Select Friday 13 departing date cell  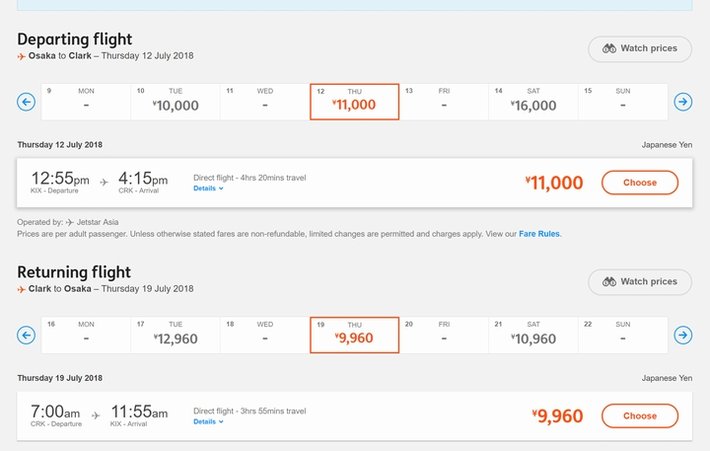pyautogui.click(x=443, y=101)
